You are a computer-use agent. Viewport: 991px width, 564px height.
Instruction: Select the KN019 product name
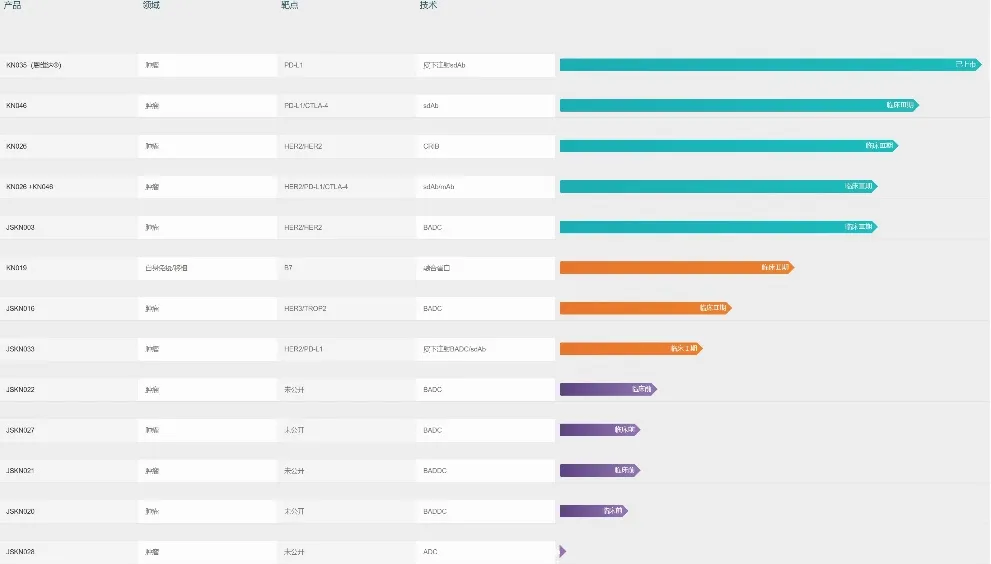pyautogui.click(x=17, y=268)
